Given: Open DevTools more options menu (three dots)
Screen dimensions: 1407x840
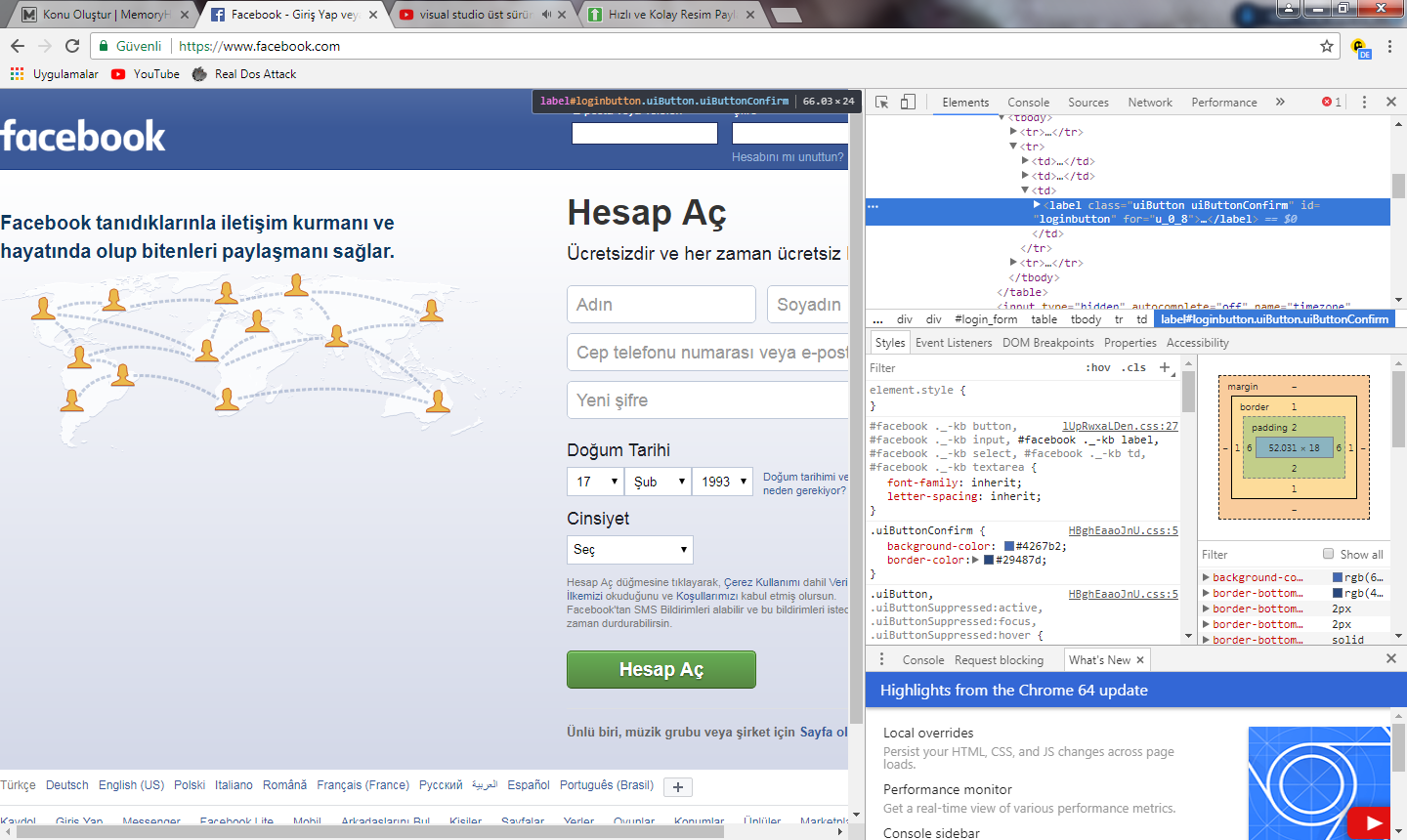Looking at the screenshot, I should (x=1364, y=102).
